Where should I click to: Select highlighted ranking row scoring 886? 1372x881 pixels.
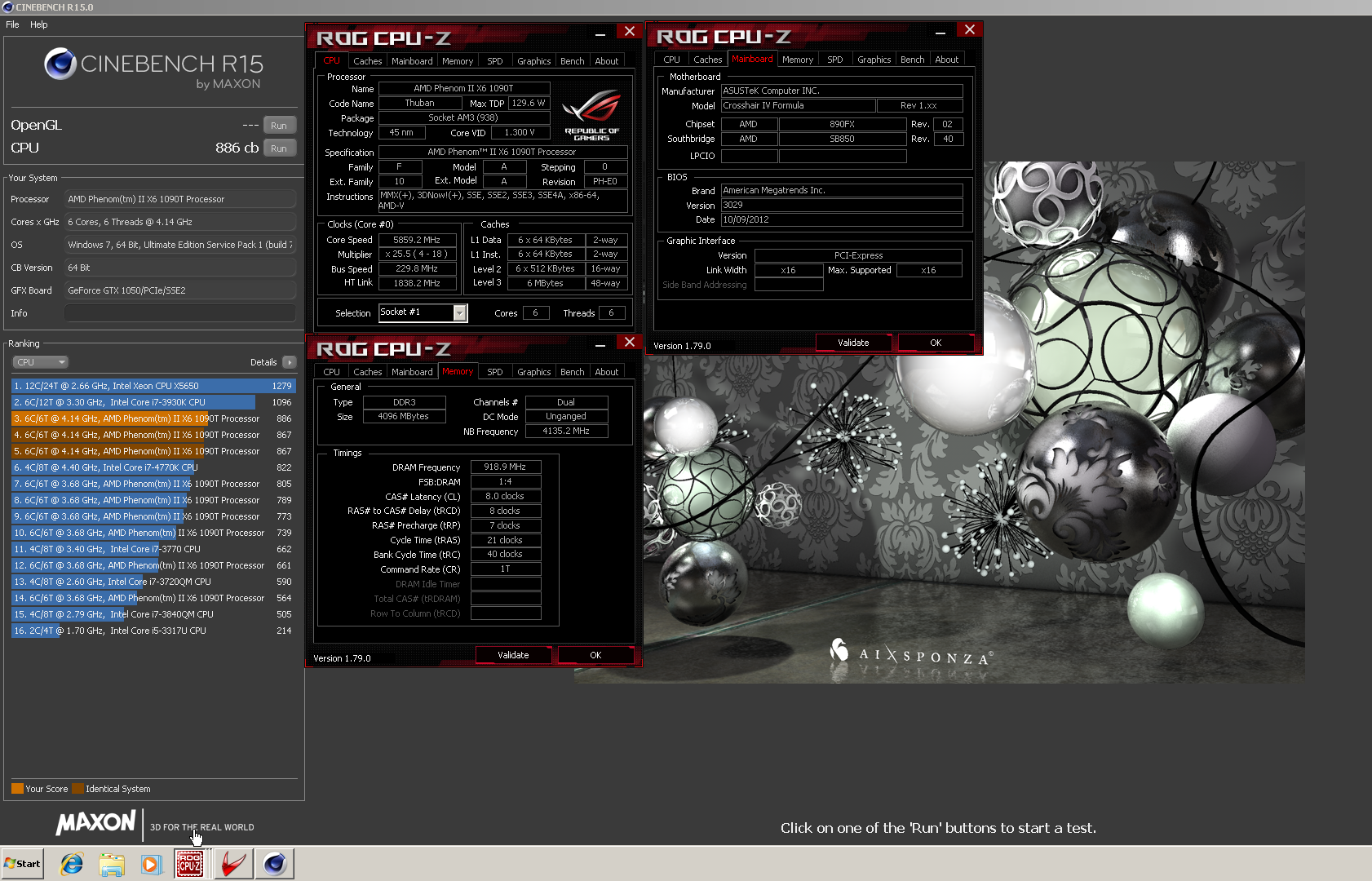(x=153, y=418)
